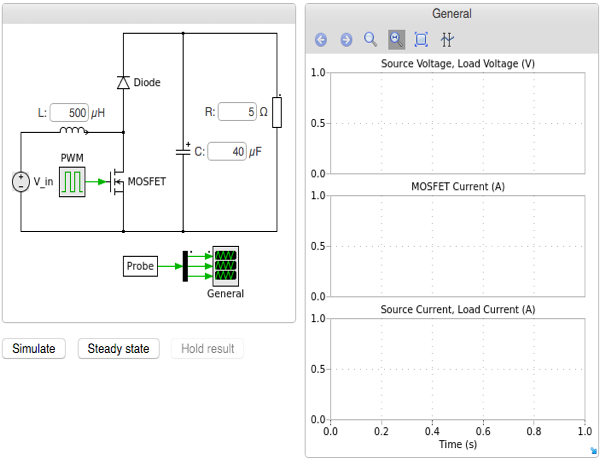
Task: Click the Source Voltage, Load Voltage plot
Action: click(x=458, y=123)
